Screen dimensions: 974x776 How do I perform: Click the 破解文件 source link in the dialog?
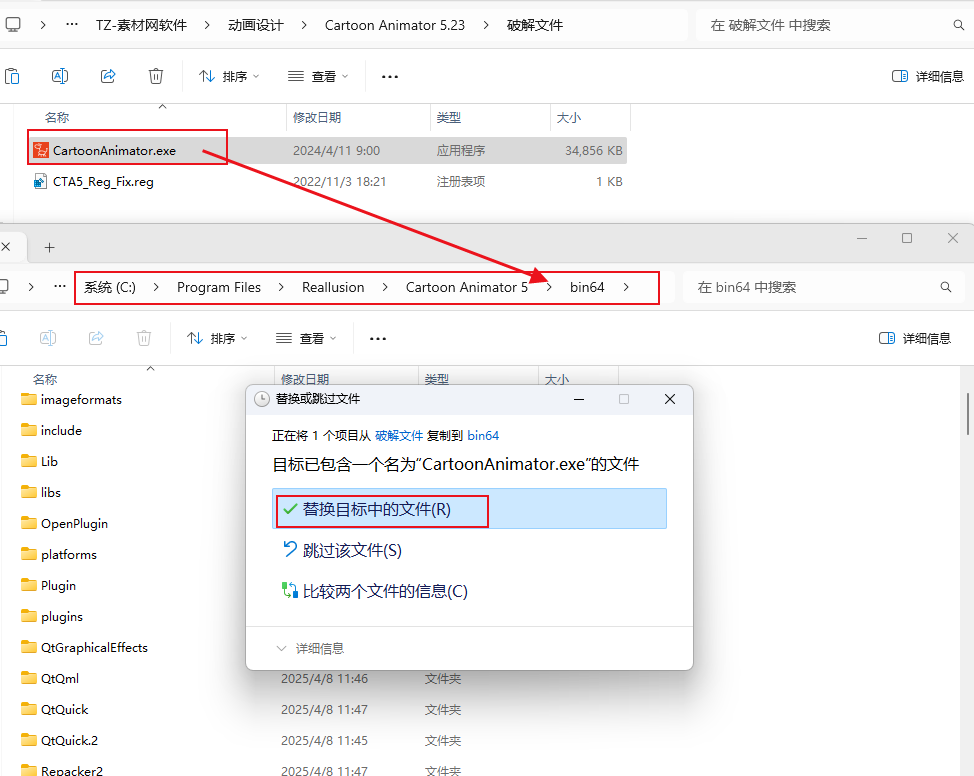(x=399, y=436)
